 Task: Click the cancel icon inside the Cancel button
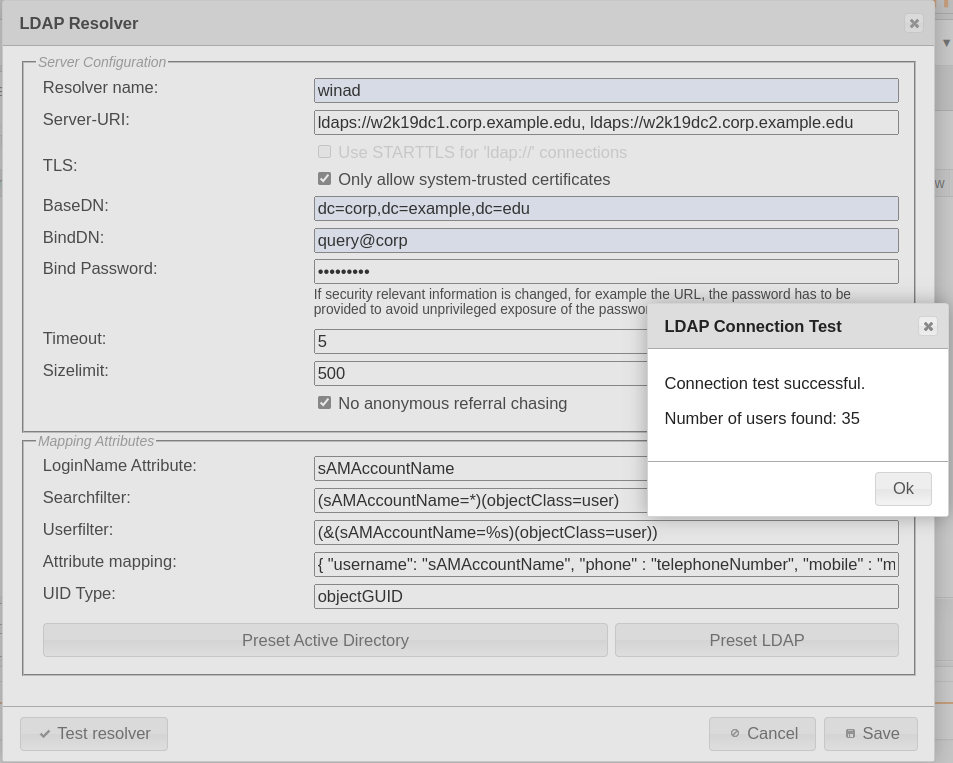[737, 733]
